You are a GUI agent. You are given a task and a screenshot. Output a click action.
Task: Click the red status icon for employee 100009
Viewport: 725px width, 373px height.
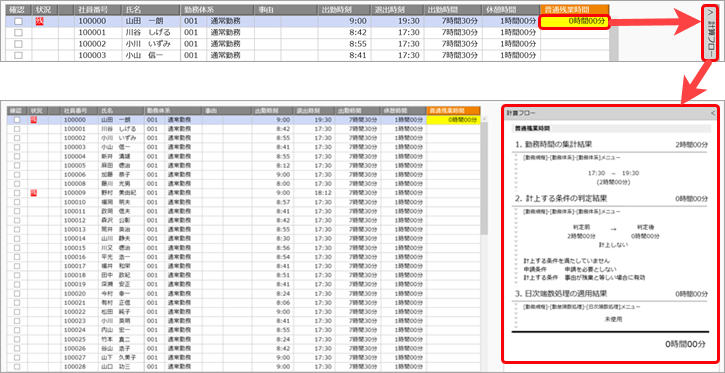pyautogui.click(x=34, y=192)
